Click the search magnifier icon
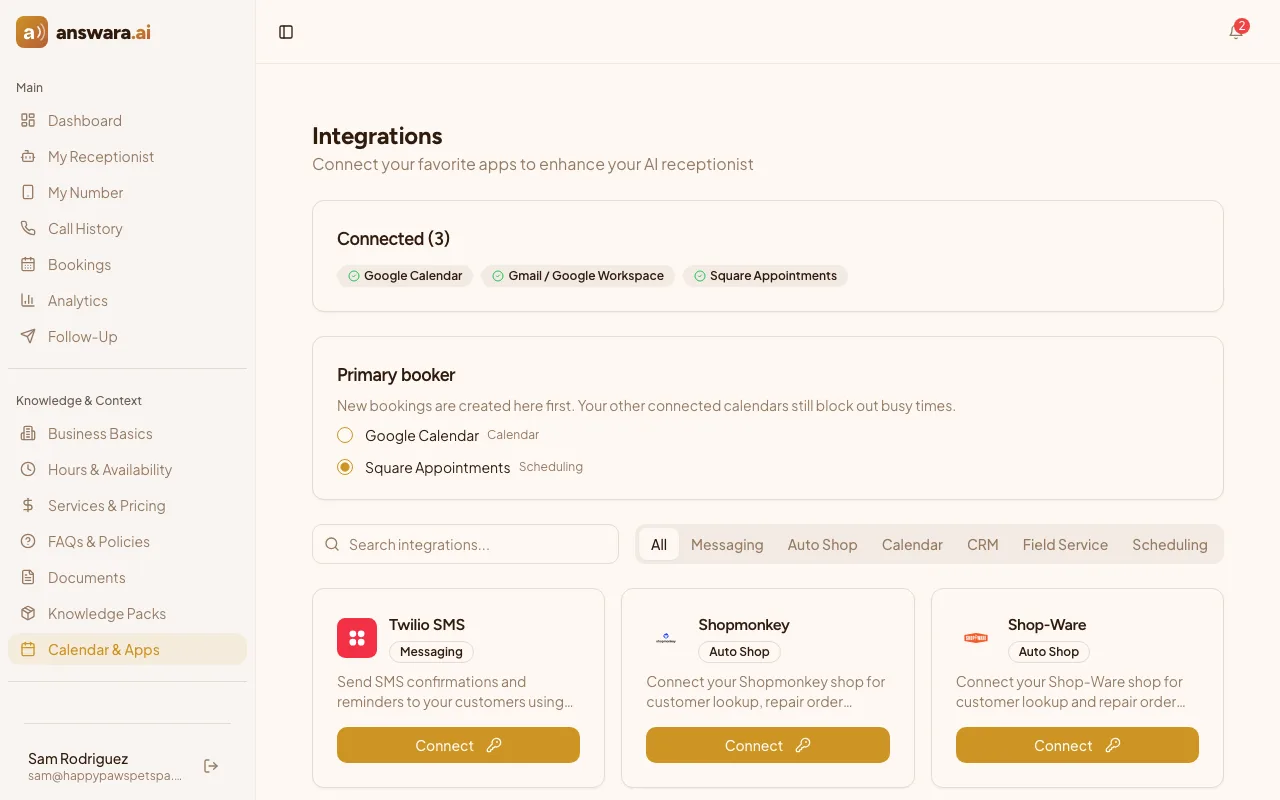Screen dimensions: 1280x800 pos(333,544)
